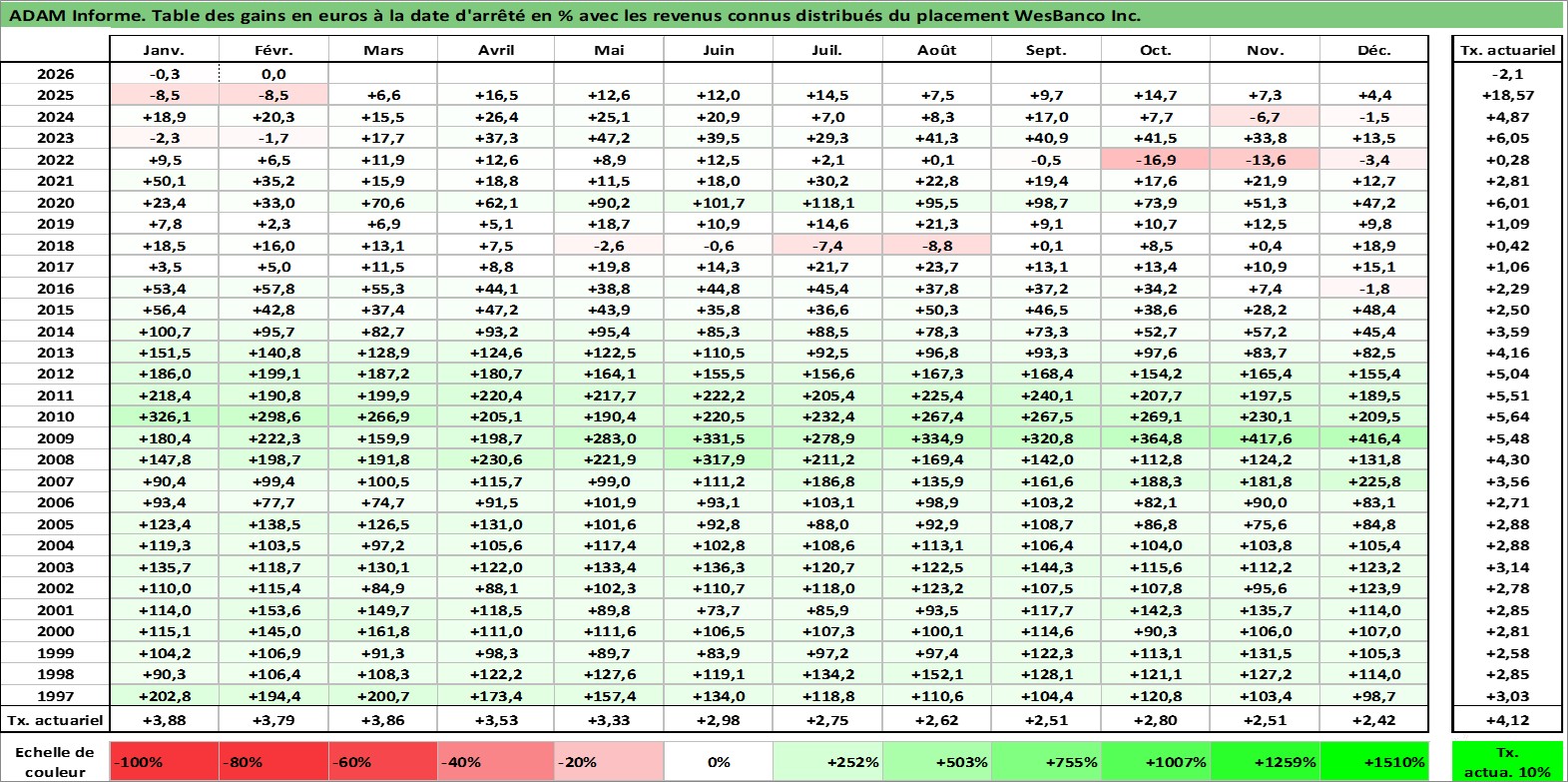Select the 1997 row label

coord(55,696)
